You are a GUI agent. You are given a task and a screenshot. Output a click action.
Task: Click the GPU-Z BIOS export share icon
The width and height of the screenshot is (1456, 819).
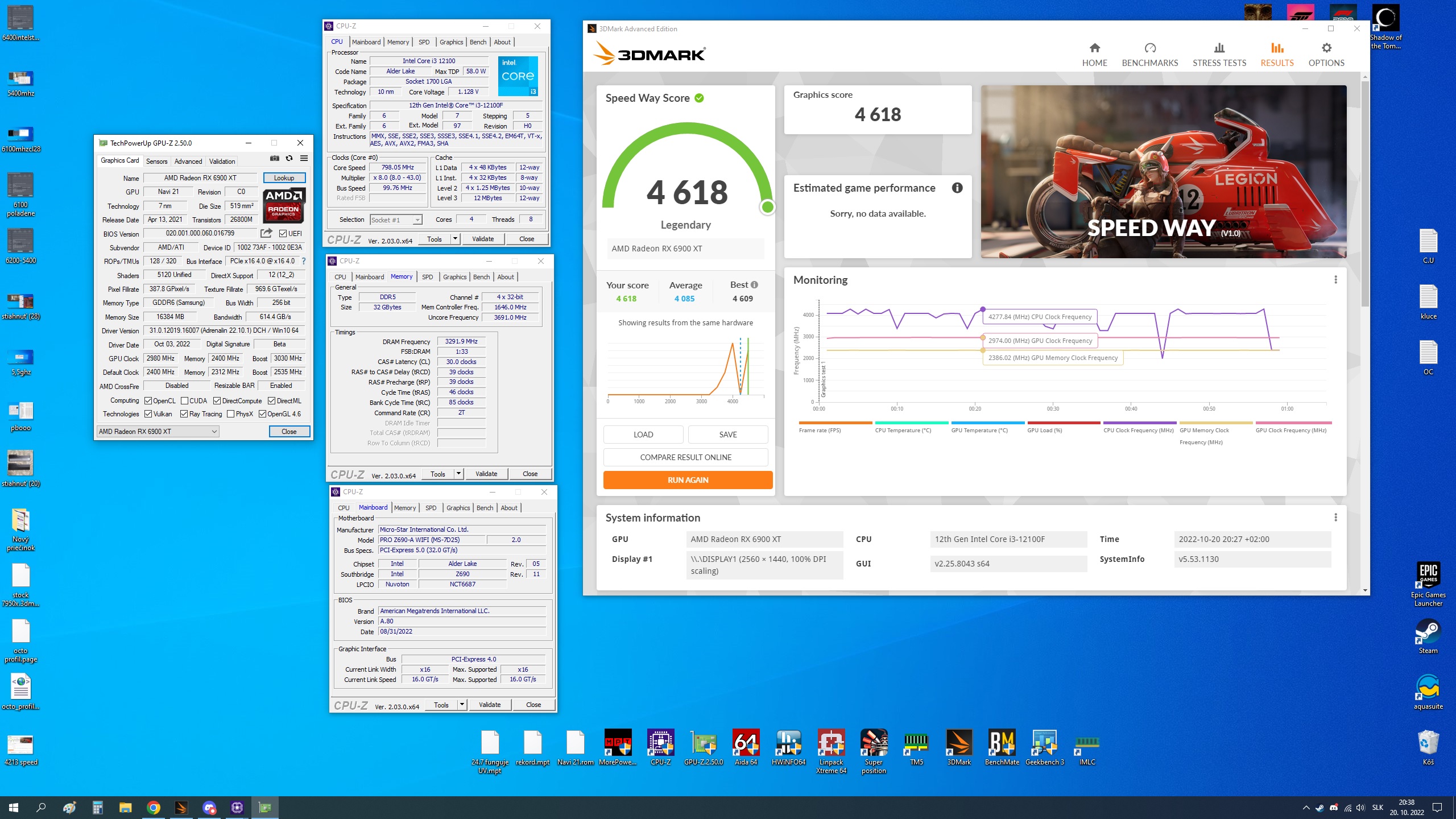tap(266, 233)
